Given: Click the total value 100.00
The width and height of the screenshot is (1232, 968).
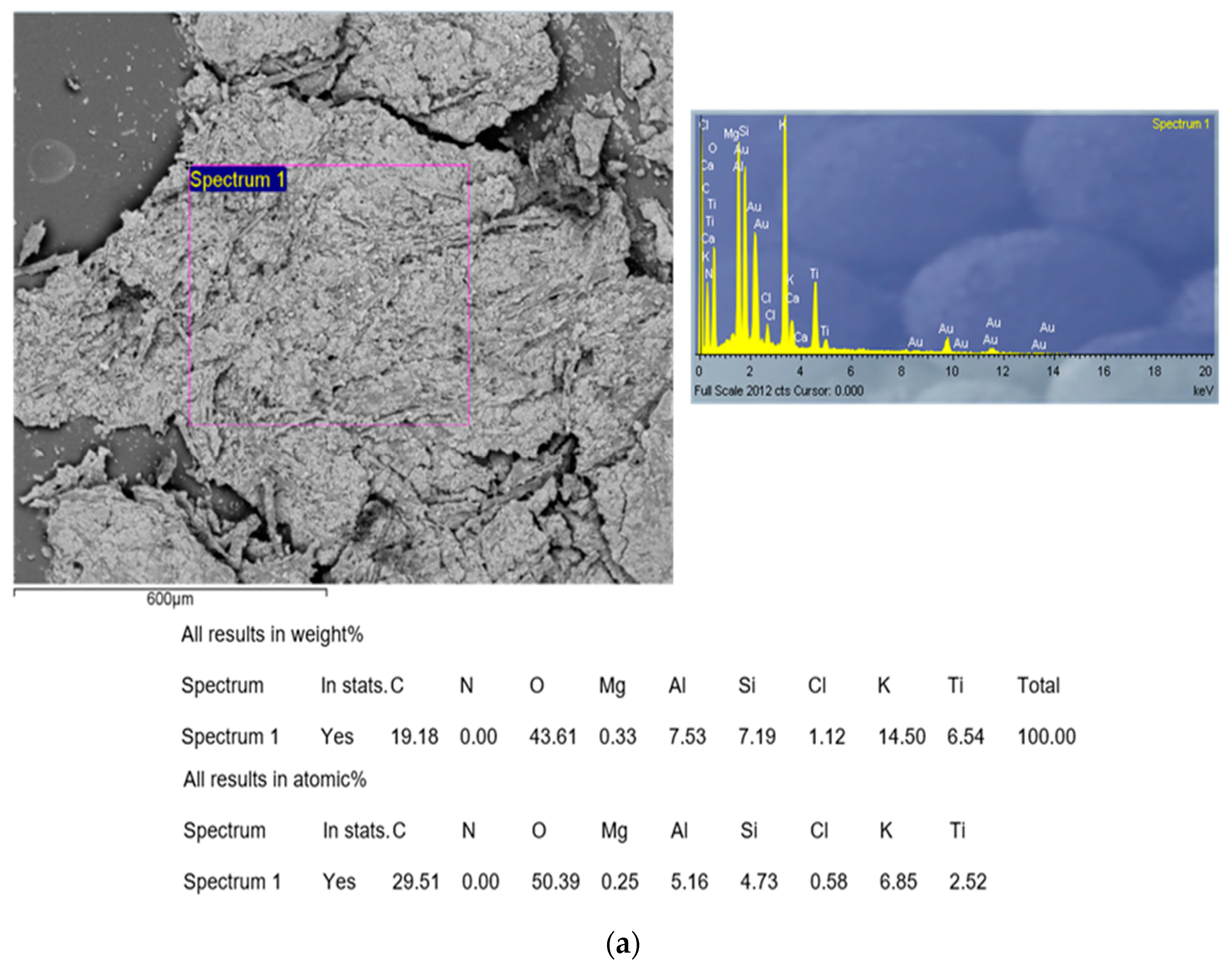Looking at the screenshot, I should pyautogui.click(x=1046, y=737).
